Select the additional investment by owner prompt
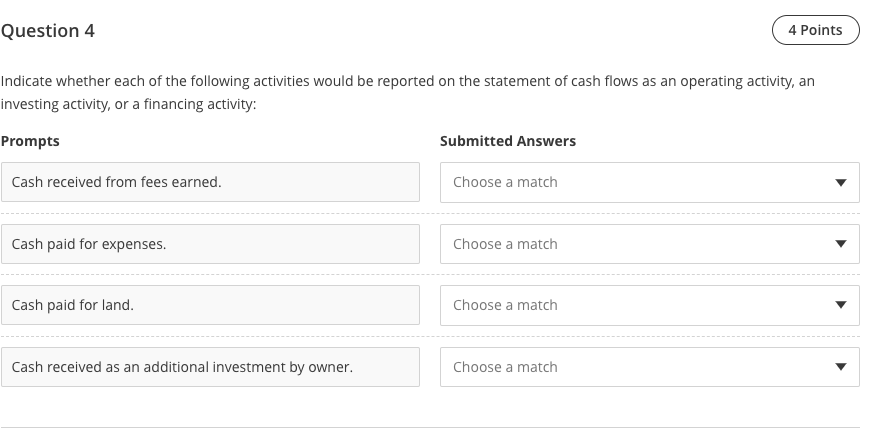887x429 pixels. pos(210,367)
